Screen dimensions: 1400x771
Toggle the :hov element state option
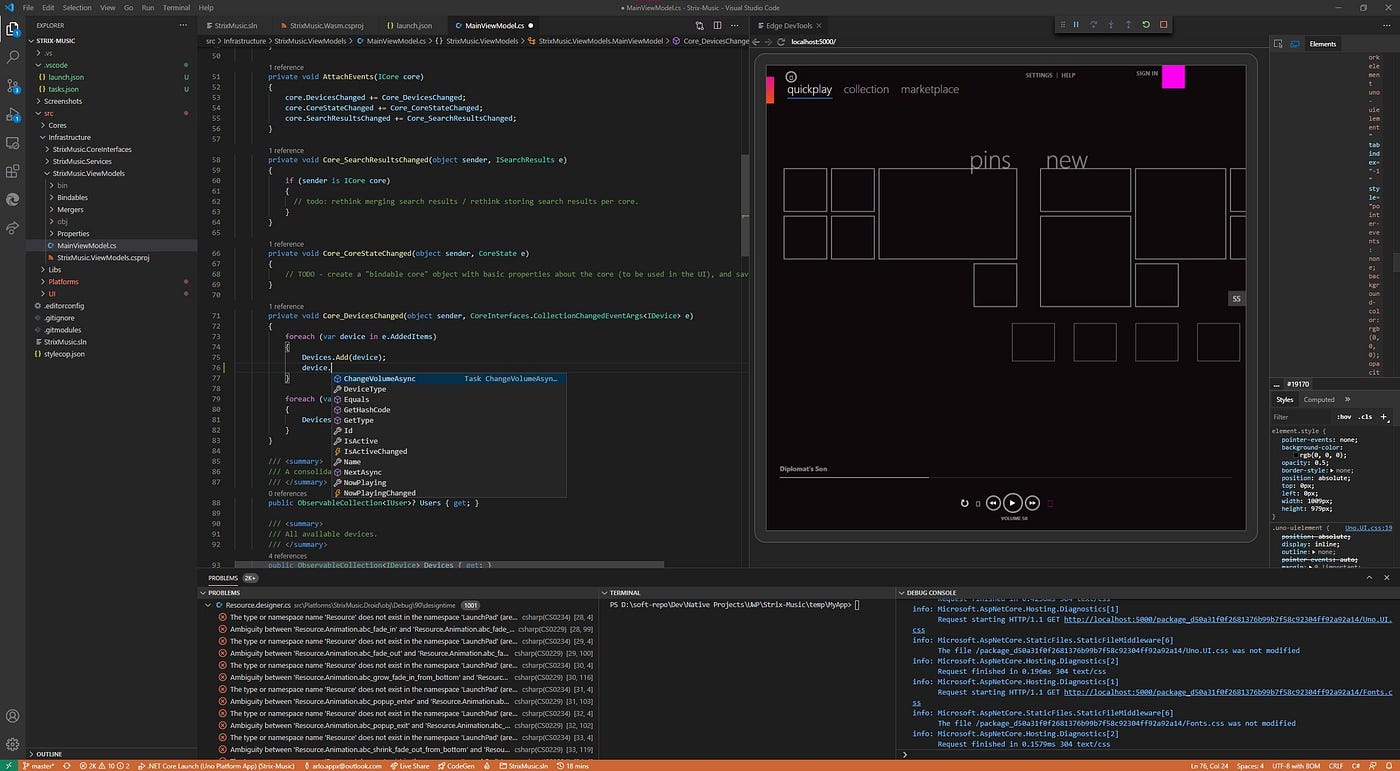1344,417
